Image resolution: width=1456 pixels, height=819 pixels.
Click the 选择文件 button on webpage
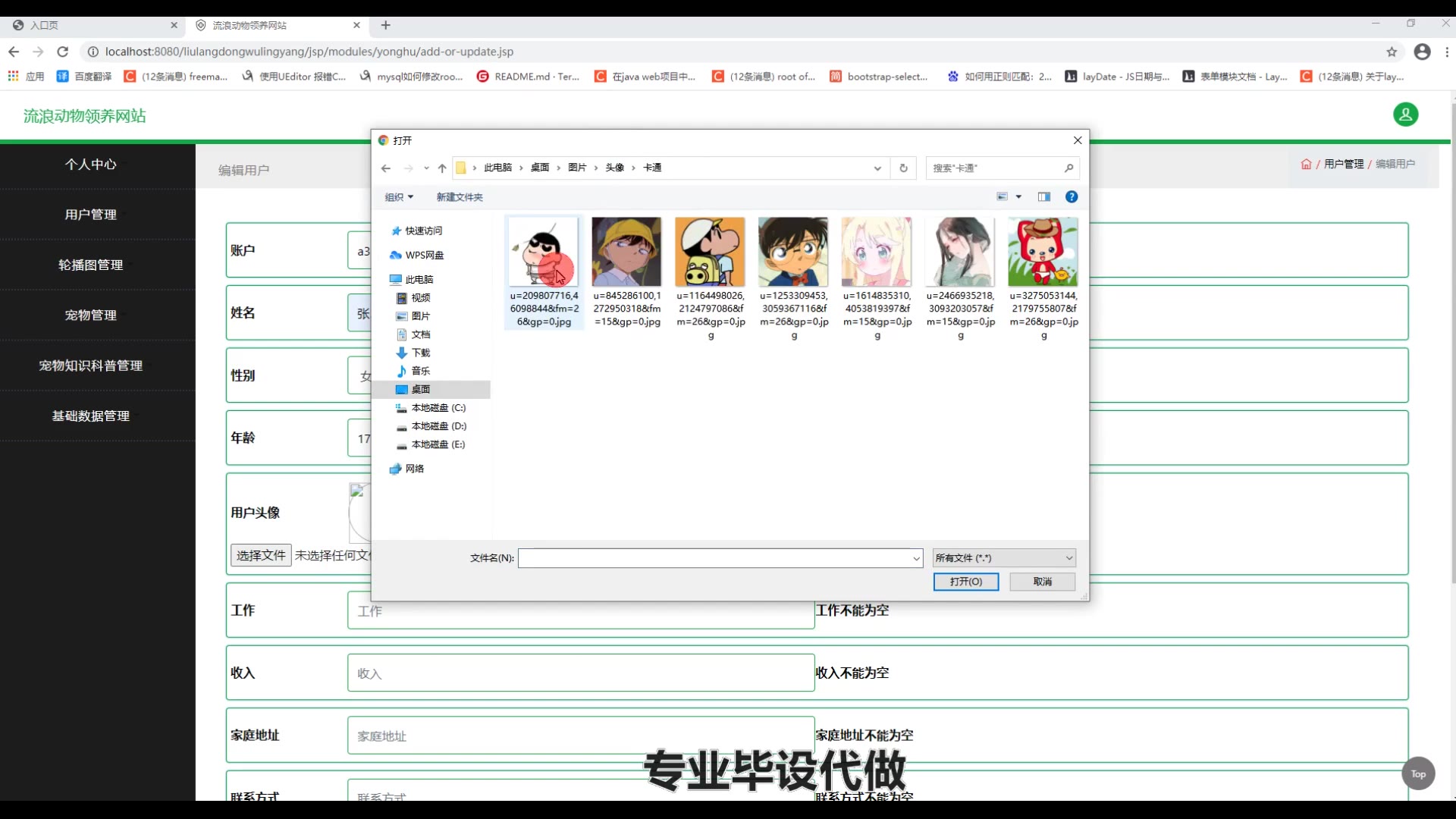pyautogui.click(x=261, y=556)
